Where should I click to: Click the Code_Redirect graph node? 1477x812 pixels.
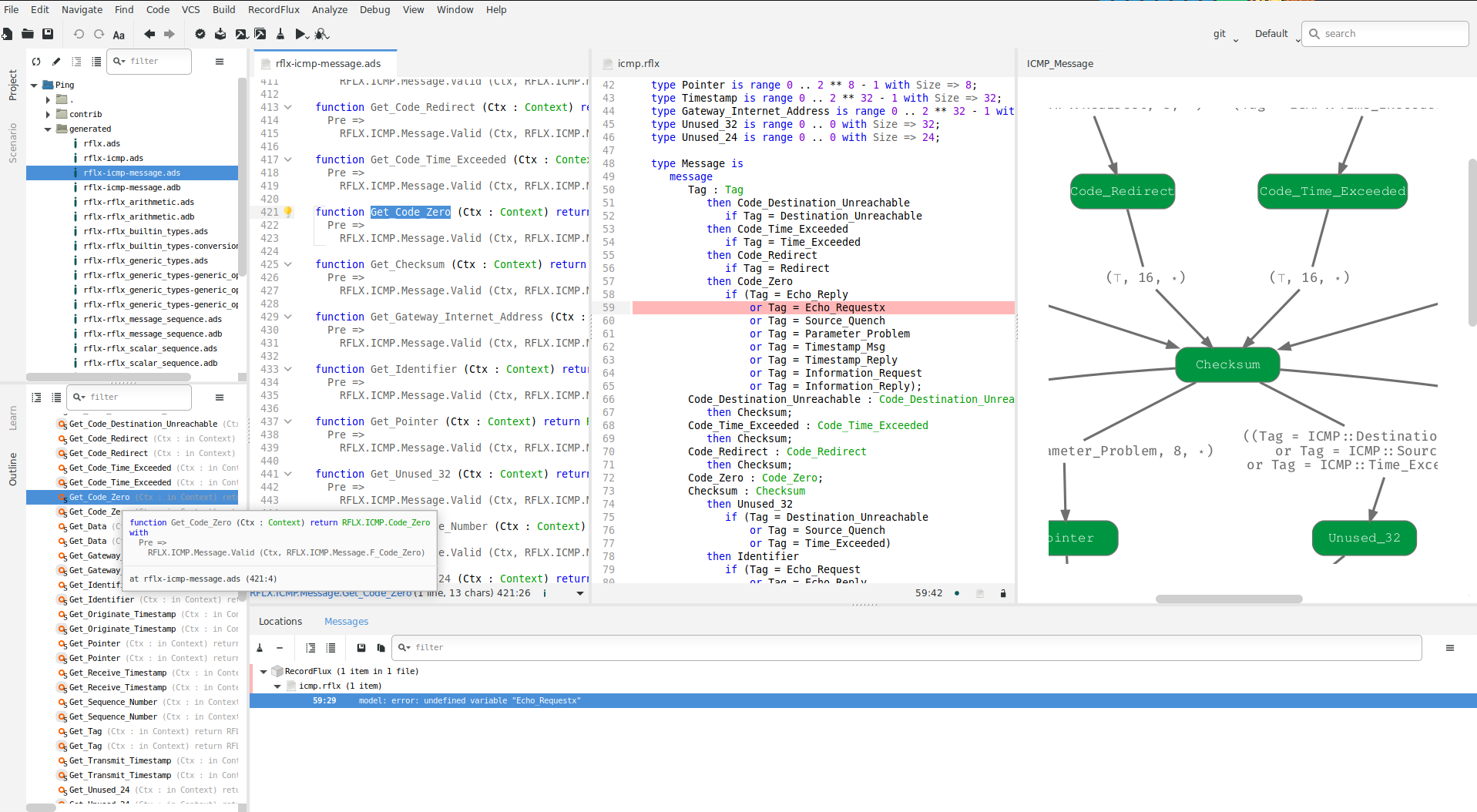[x=1122, y=191]
